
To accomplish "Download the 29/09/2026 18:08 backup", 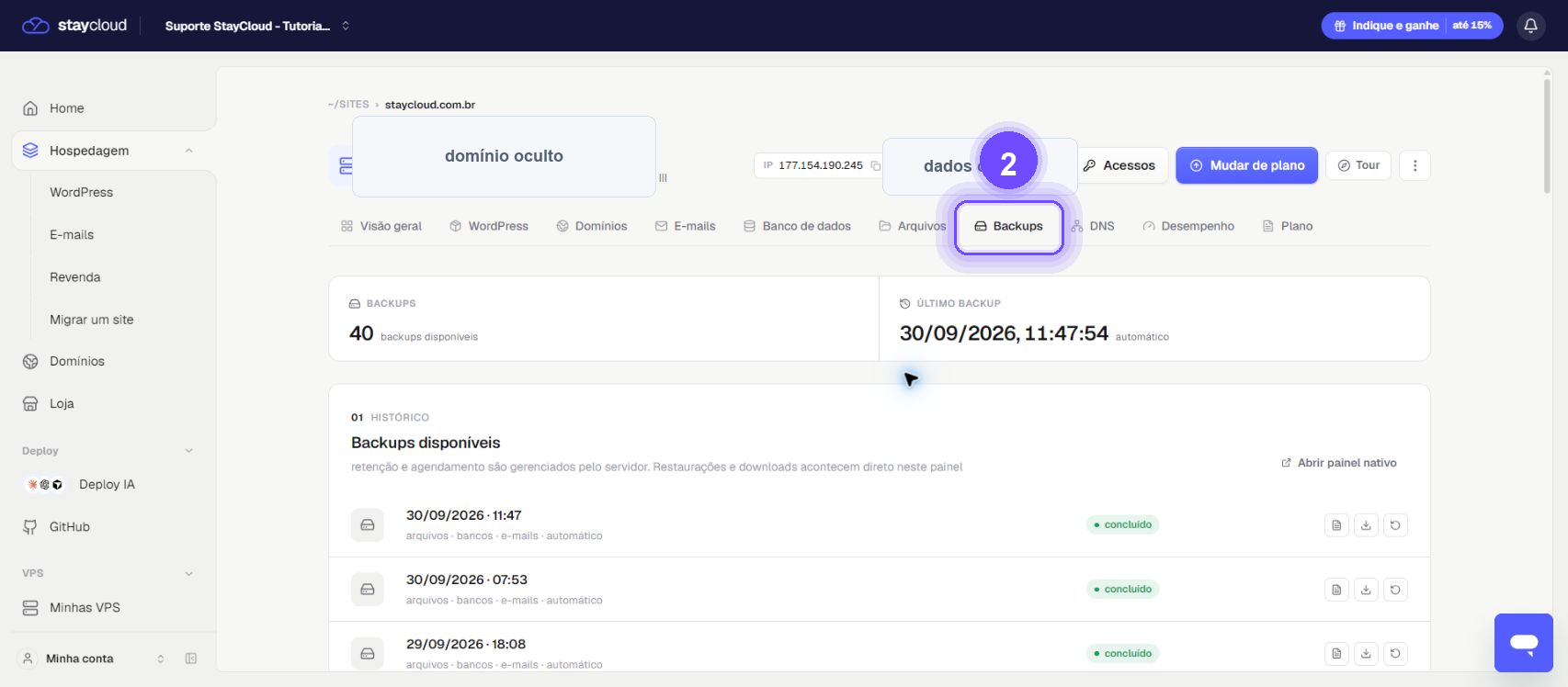I will tap(1366, 654).
